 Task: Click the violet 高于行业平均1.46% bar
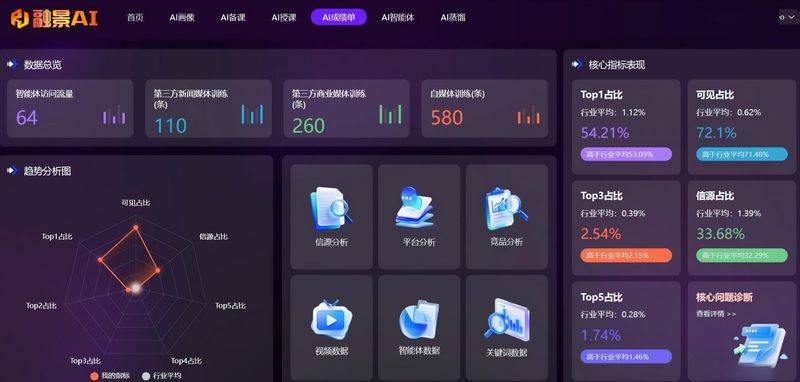[x=626, y=356]
